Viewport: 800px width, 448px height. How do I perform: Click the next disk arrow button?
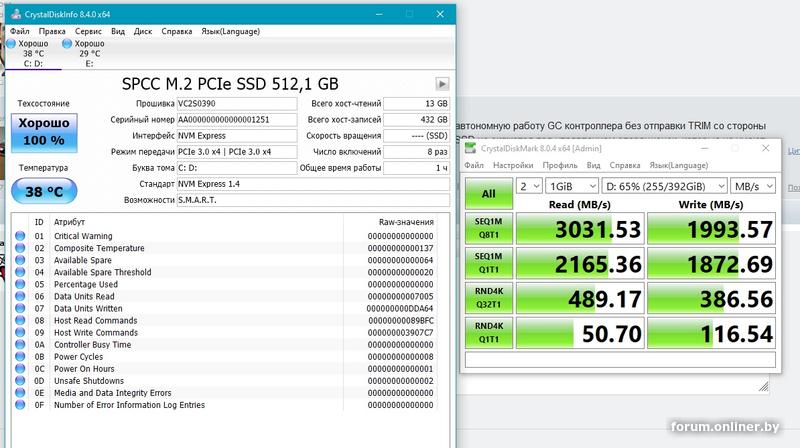tap(442, 84)
